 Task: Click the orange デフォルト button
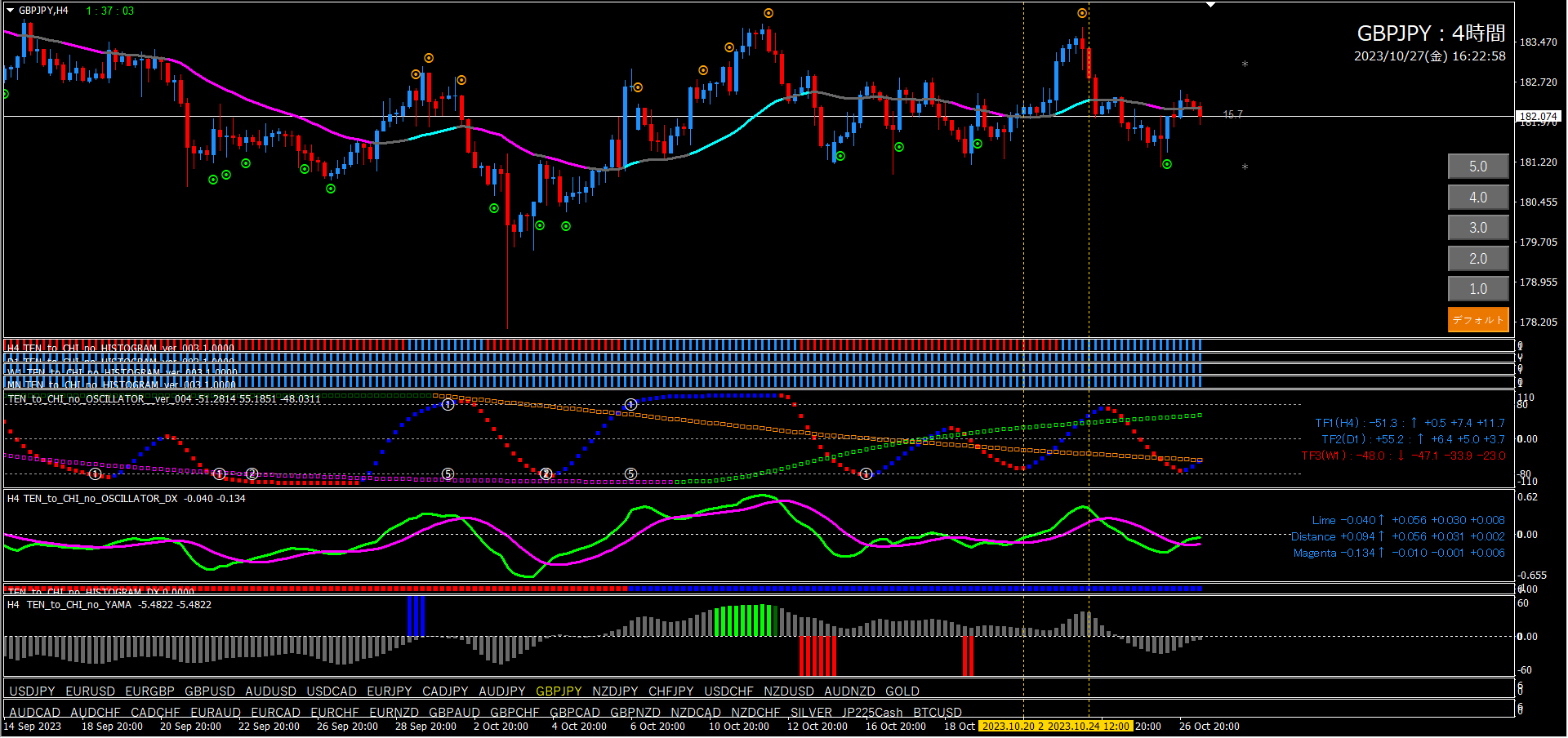tap(1478, 320)
